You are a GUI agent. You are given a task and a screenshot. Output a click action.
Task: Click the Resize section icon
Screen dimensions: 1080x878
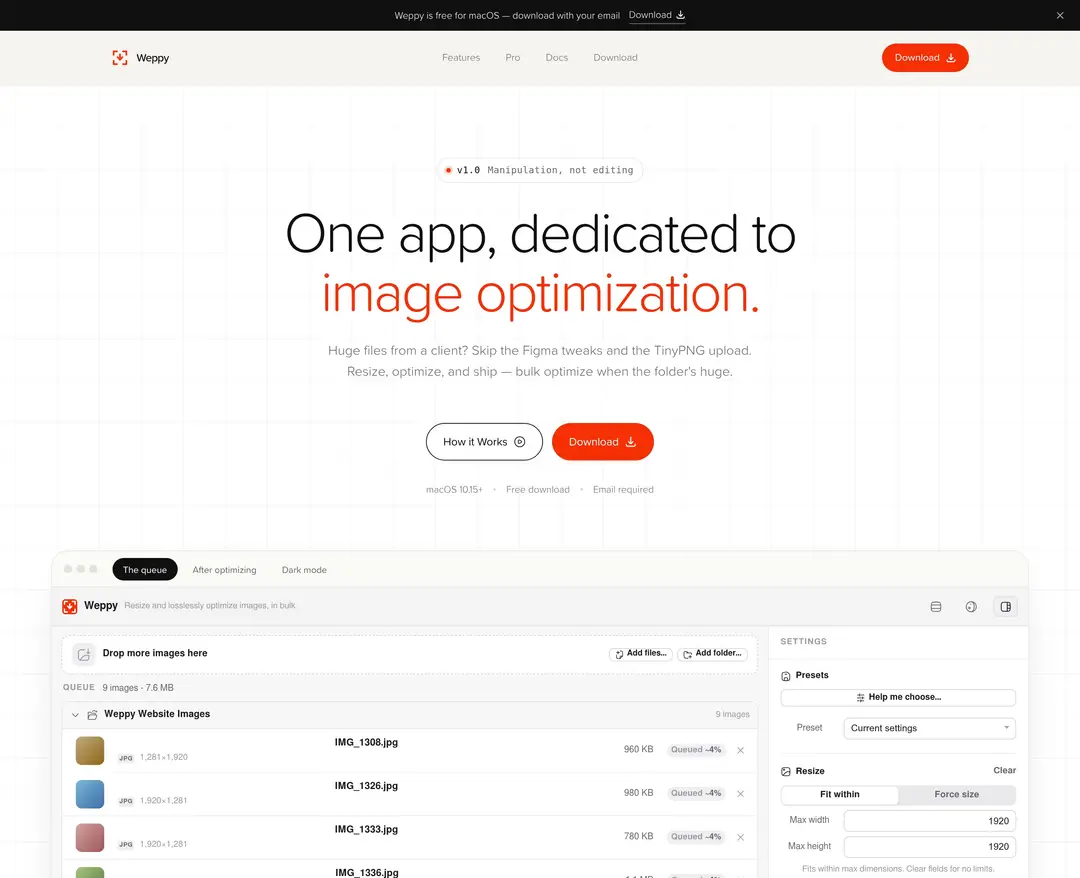(786, 772)
